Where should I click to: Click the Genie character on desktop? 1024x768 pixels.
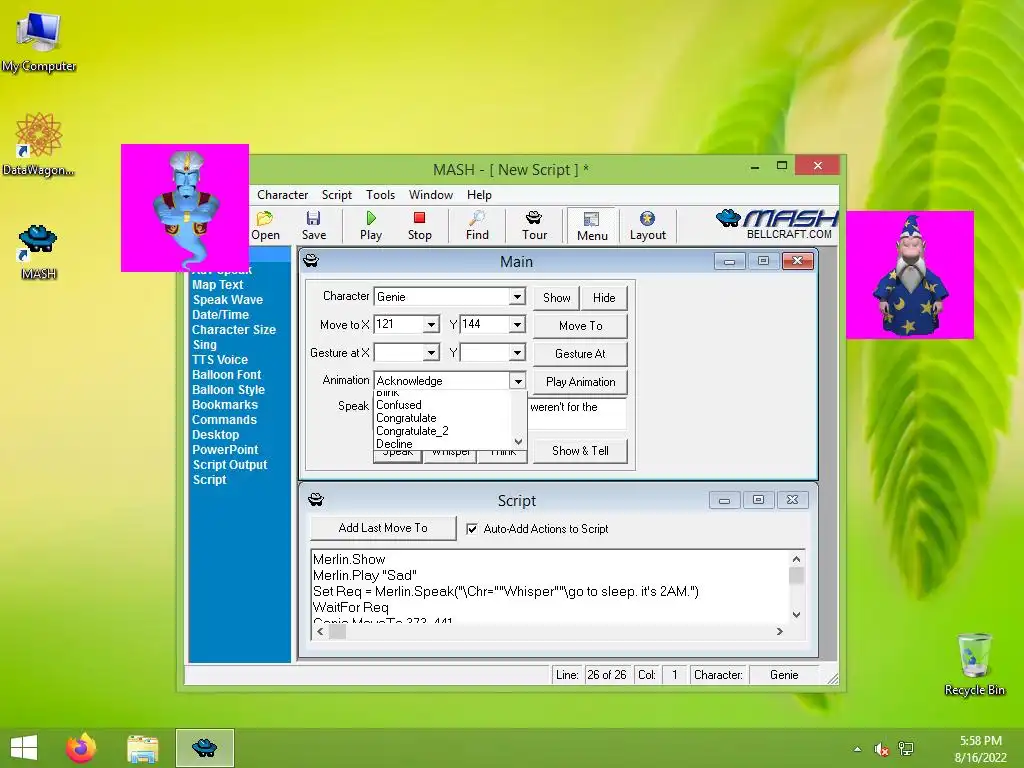click(185, 208)
